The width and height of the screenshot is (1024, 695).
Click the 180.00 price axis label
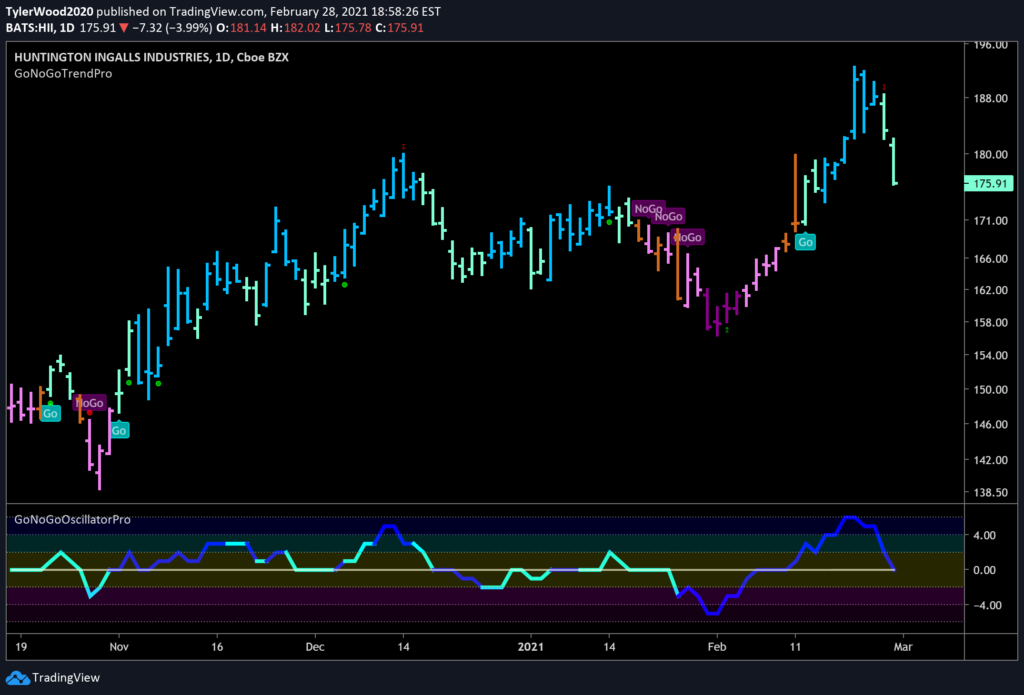click(993, 154)
